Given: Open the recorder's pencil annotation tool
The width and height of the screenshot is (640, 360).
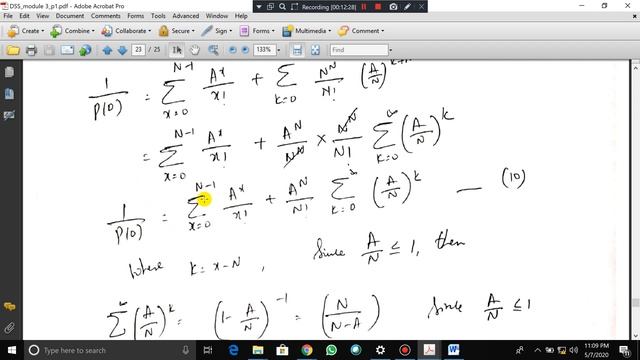Looking at the screenshot, I should pos(408,7).
